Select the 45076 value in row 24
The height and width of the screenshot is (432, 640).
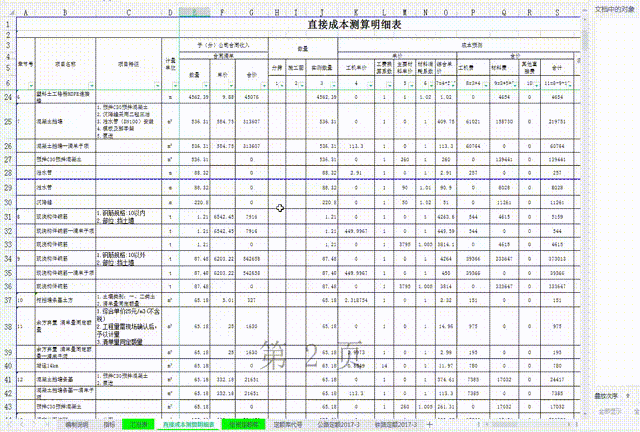click(251, 97)
